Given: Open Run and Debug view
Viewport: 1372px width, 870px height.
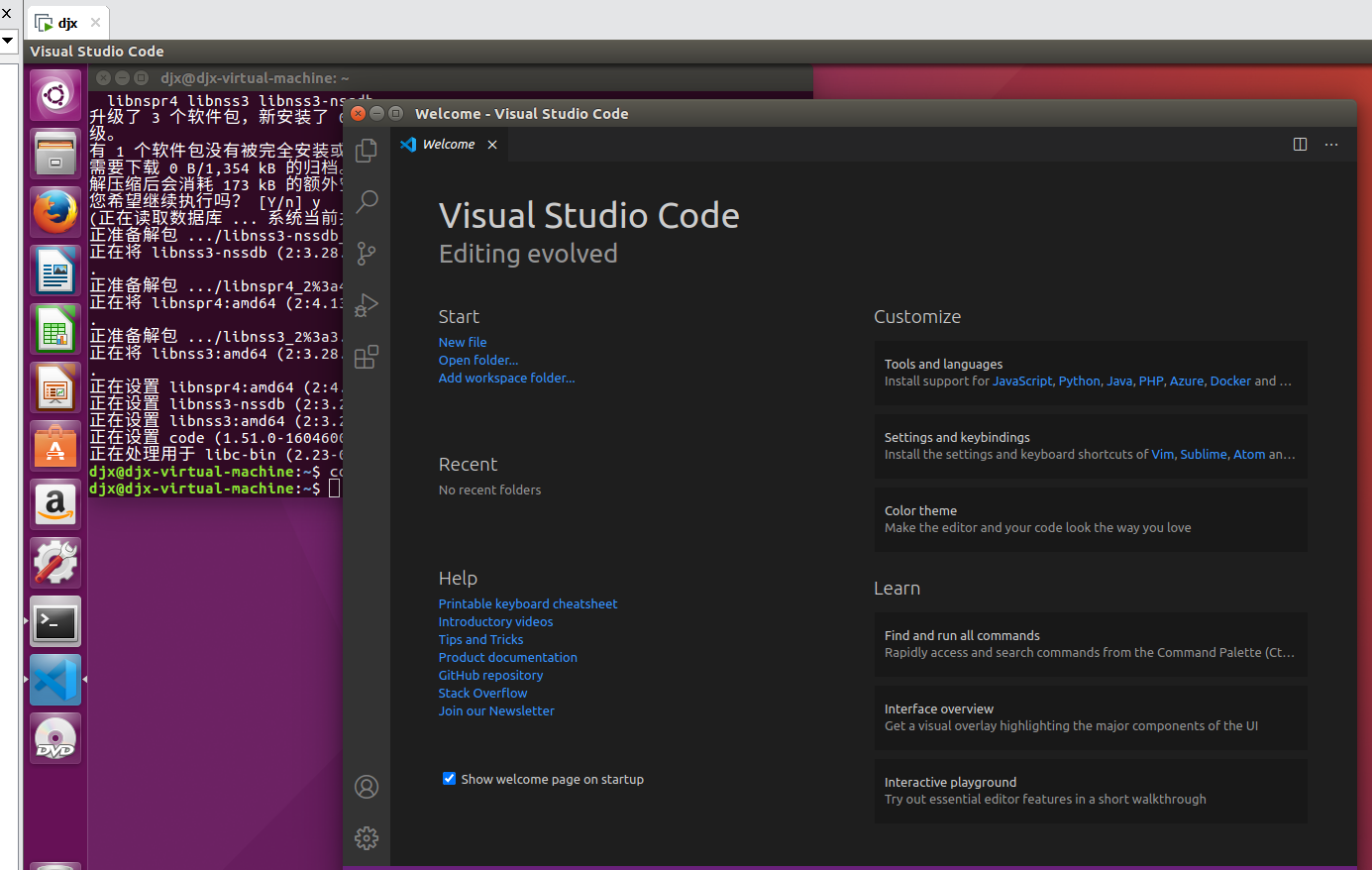Looking at the screenshot, I should click(x=367, y=304).
